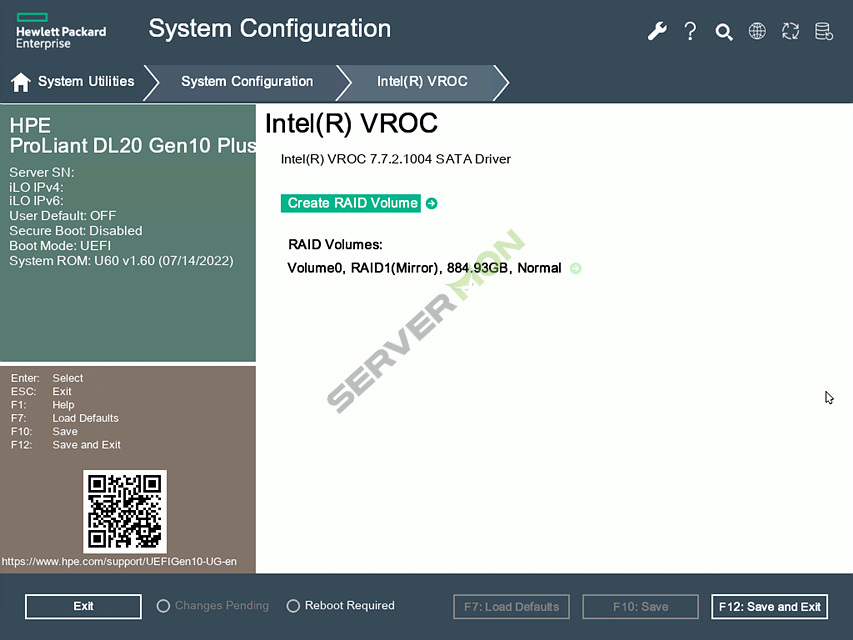
Task: Open the database storage icon
Action: [x=824, y=31]
